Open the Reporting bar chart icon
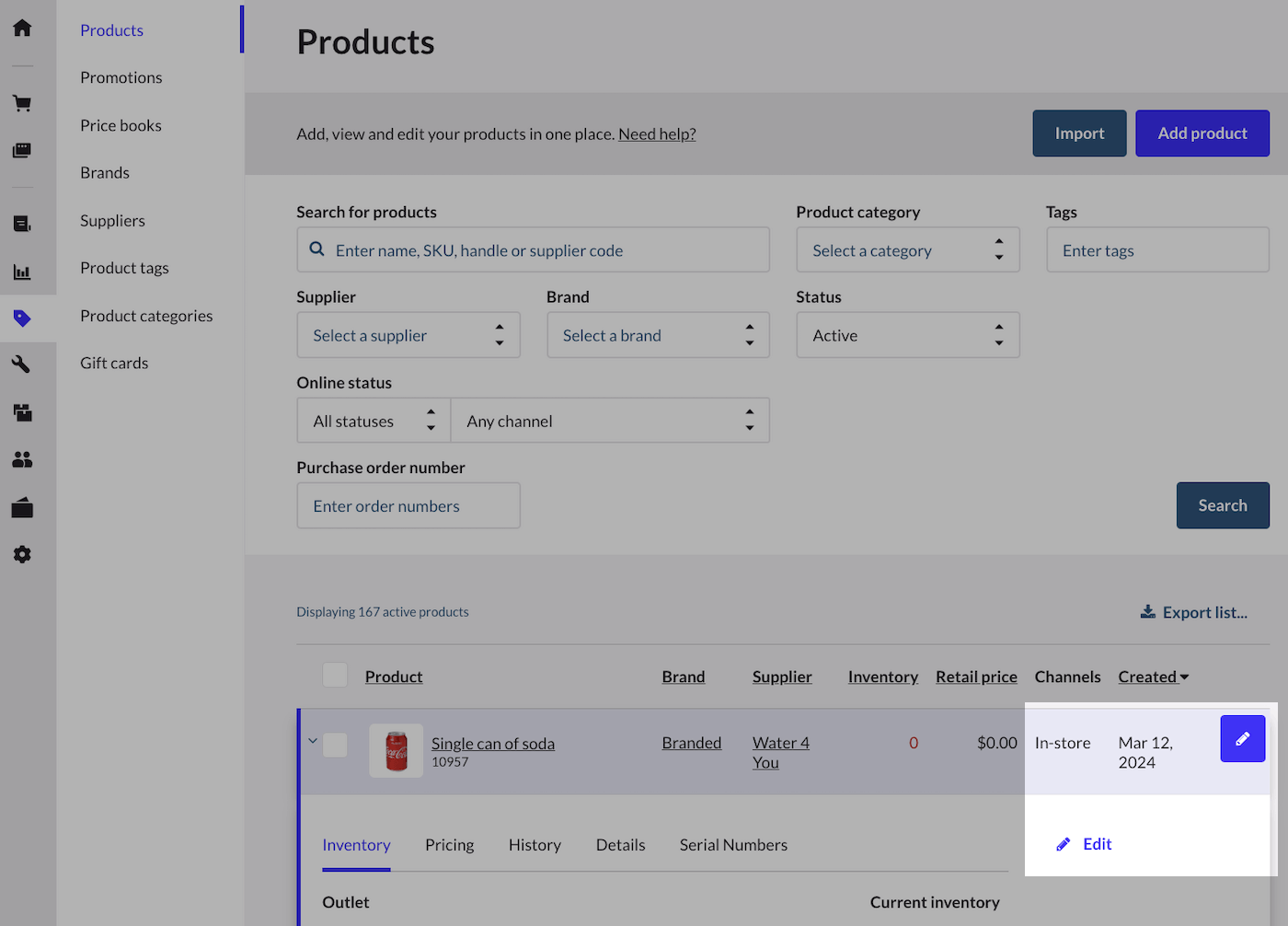This screenshot has width=1288, height=926. (x=22, y=272)
